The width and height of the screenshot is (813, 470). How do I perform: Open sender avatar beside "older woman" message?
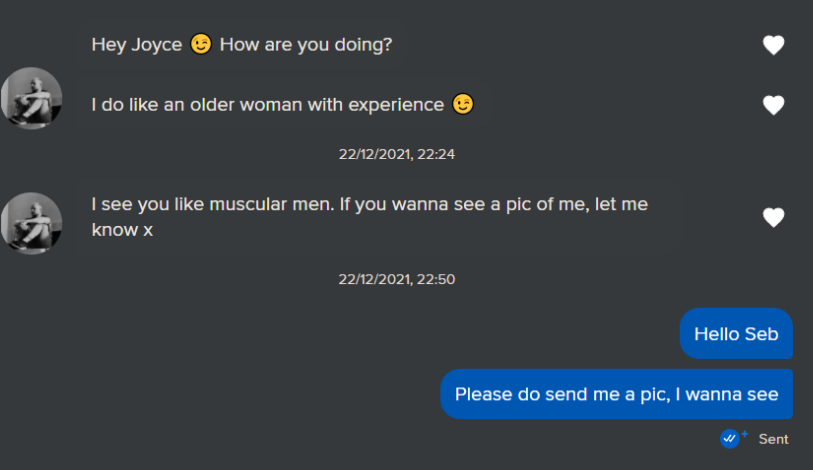coord(32,98)
